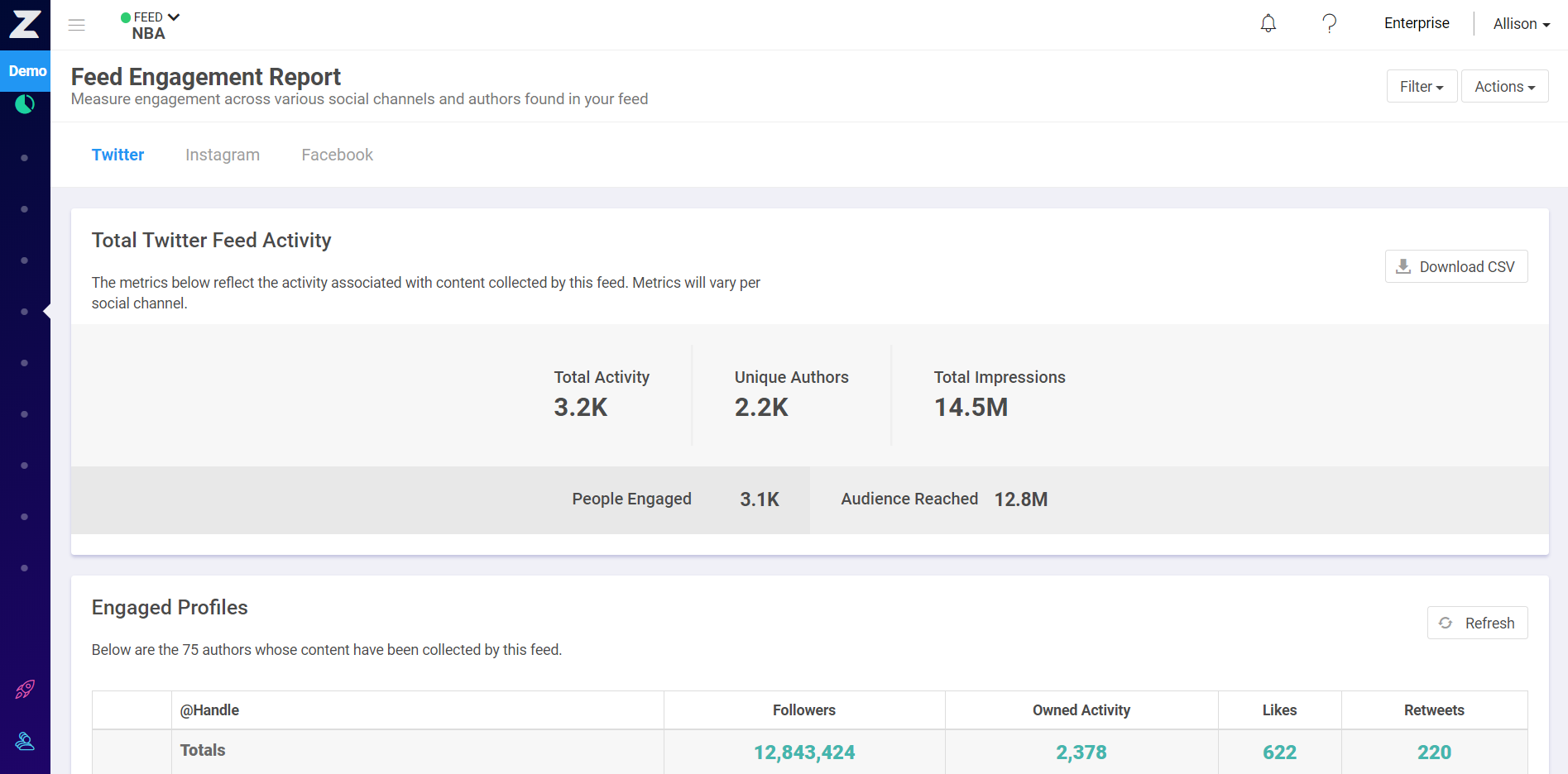The image size is (1568, 774).
Task: Open the Filter dropdown
Action: point(1421,87)
